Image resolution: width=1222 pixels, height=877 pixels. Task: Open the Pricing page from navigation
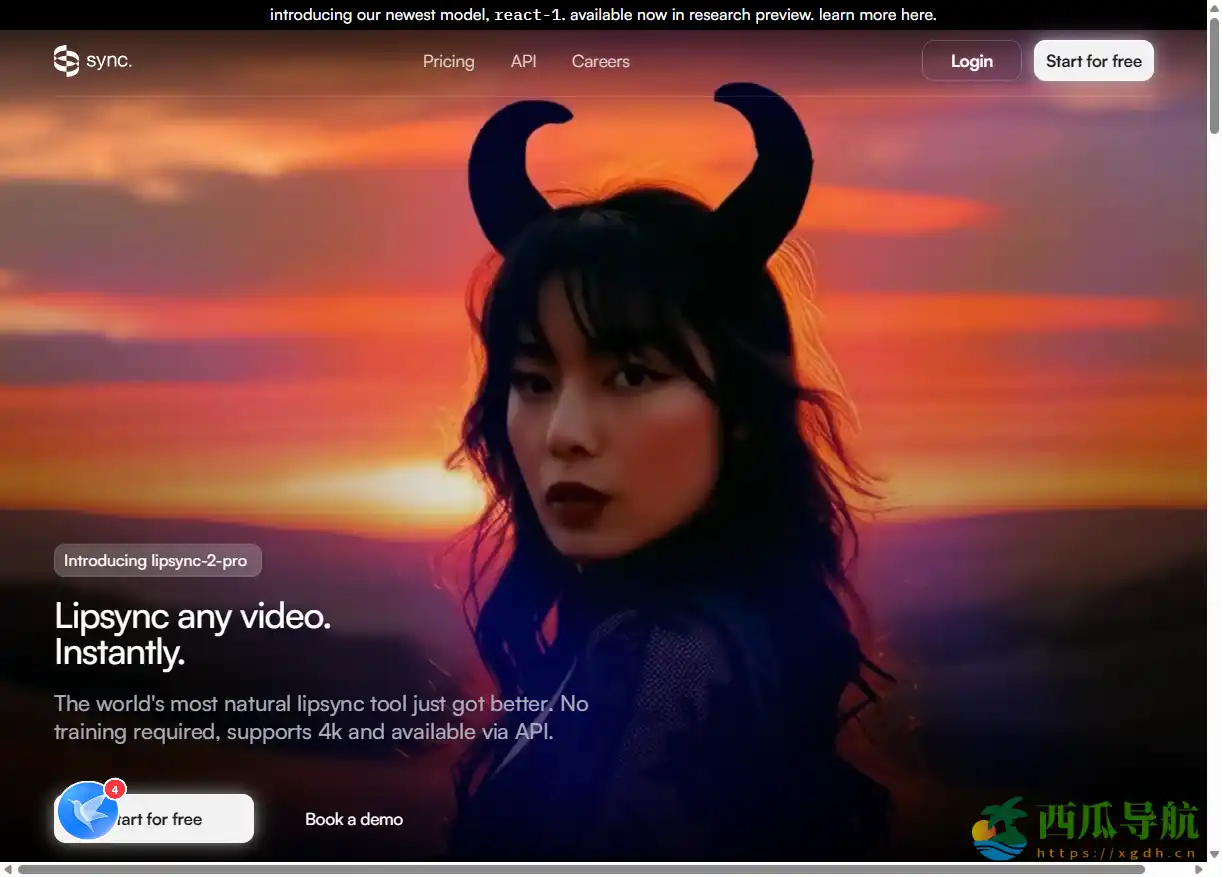click(x=448, y=61)
